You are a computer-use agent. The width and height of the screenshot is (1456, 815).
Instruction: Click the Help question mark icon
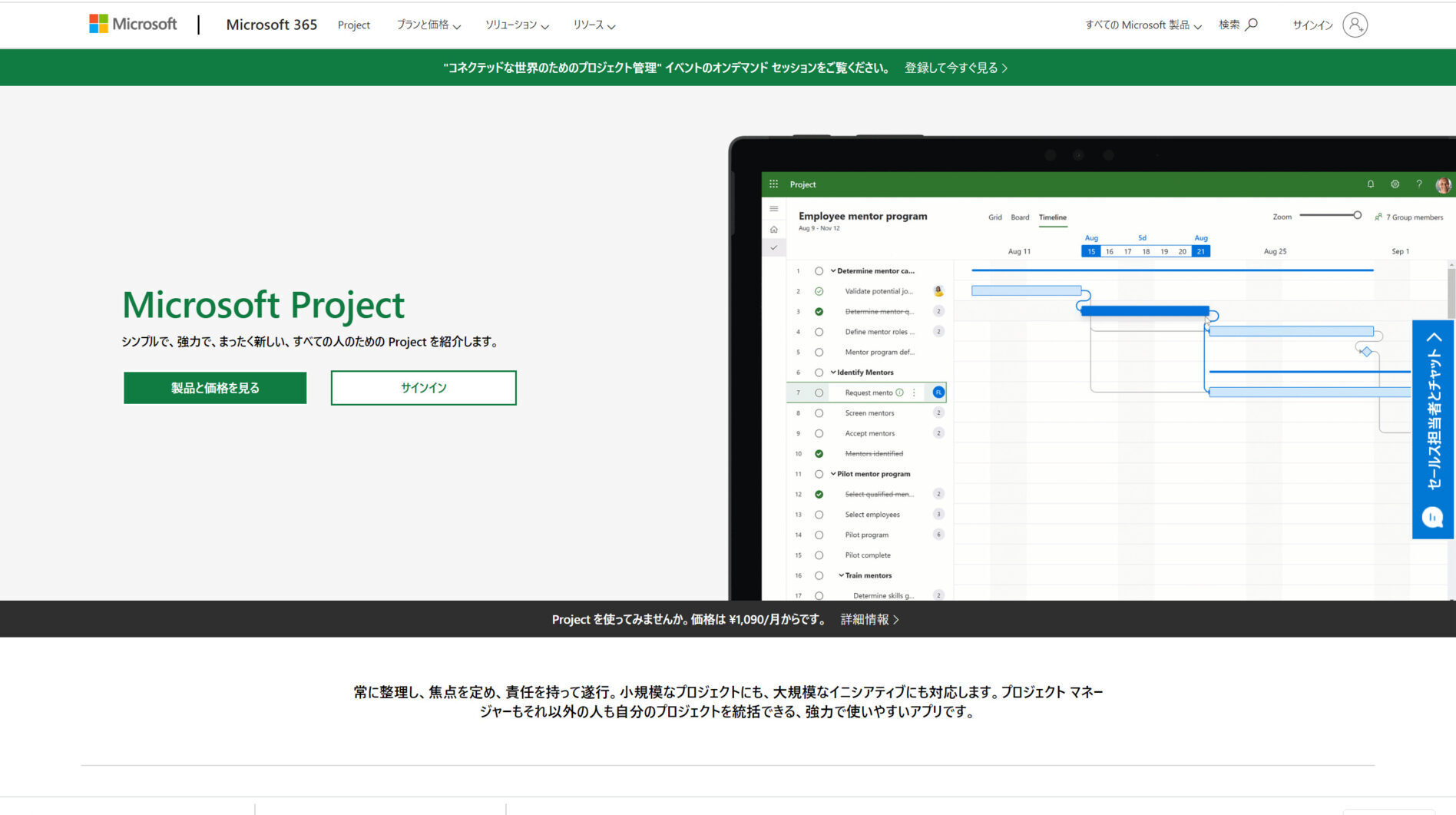click(1418, 184)
